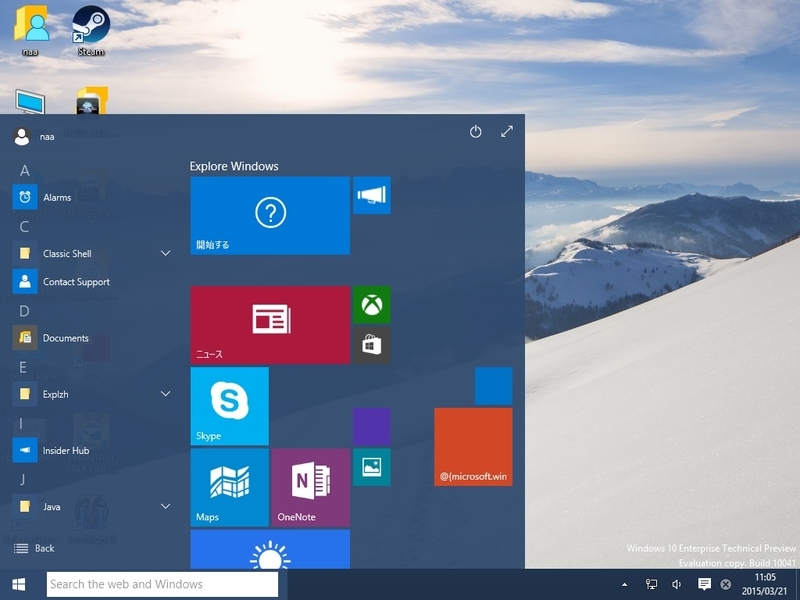Jump using the letter C header
This screenshot has height=600, width=800.
tap(24, 227)
